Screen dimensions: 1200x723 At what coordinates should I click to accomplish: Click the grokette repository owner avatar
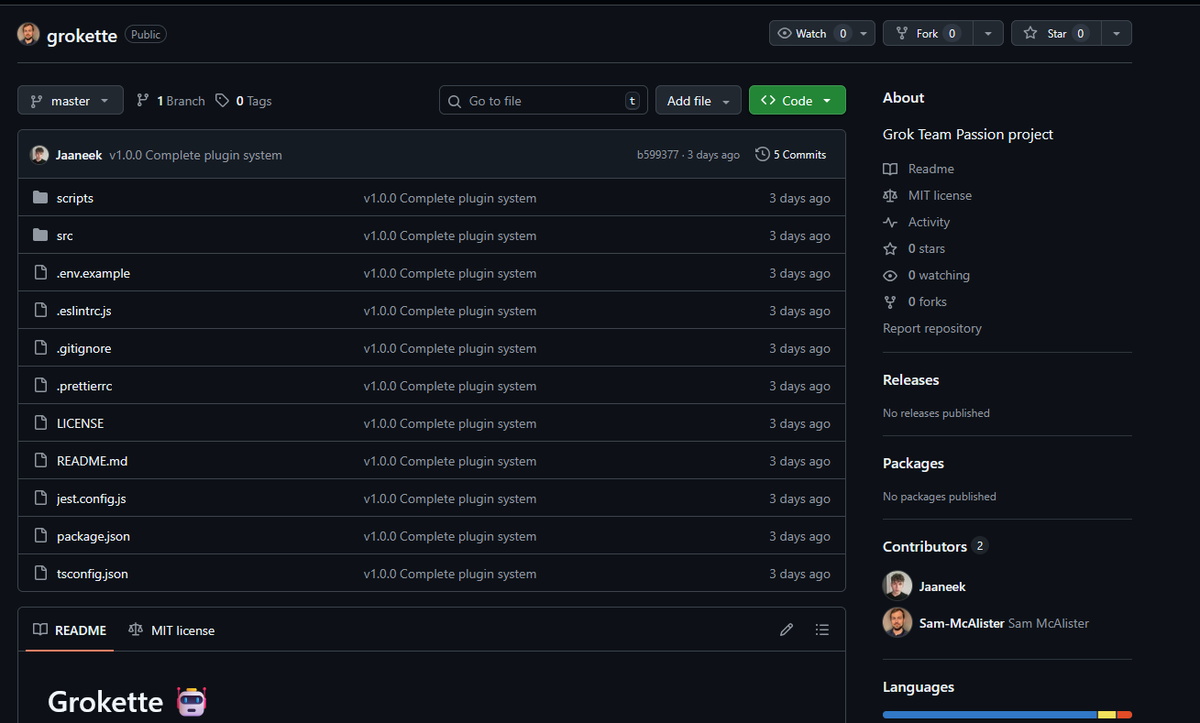coord(29,34)
